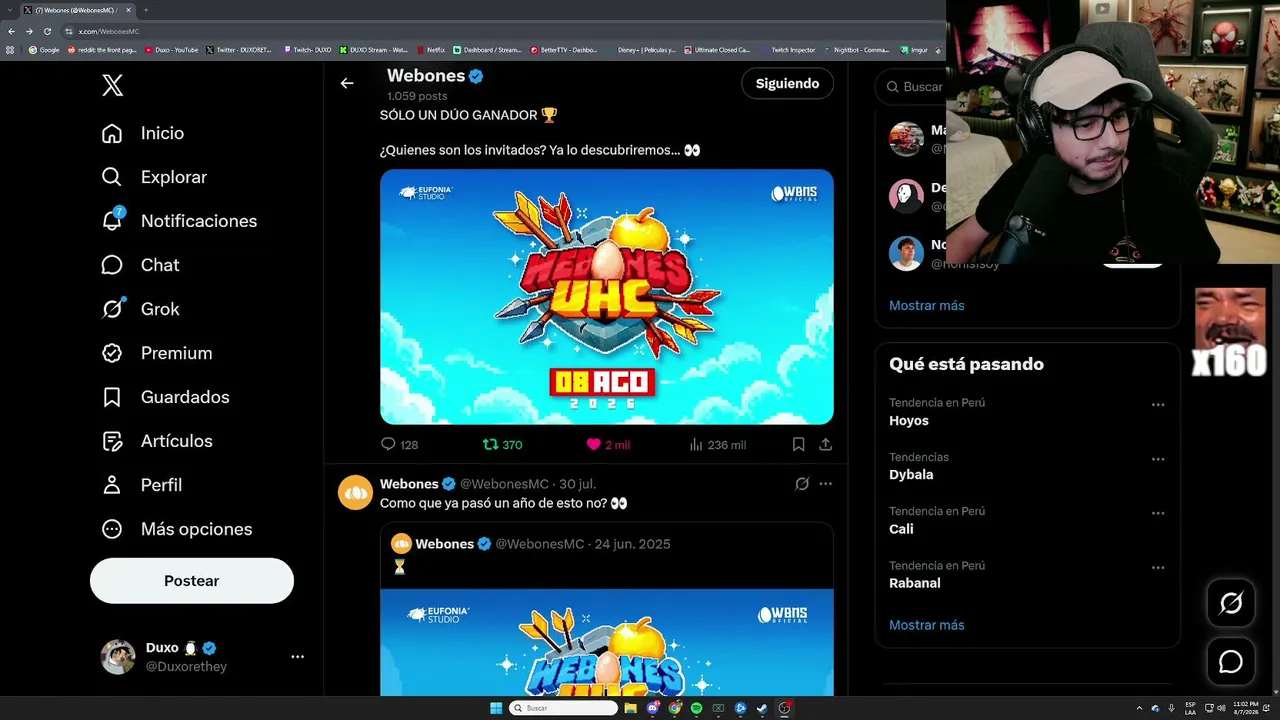Show hidden system tray icons

1139,708
